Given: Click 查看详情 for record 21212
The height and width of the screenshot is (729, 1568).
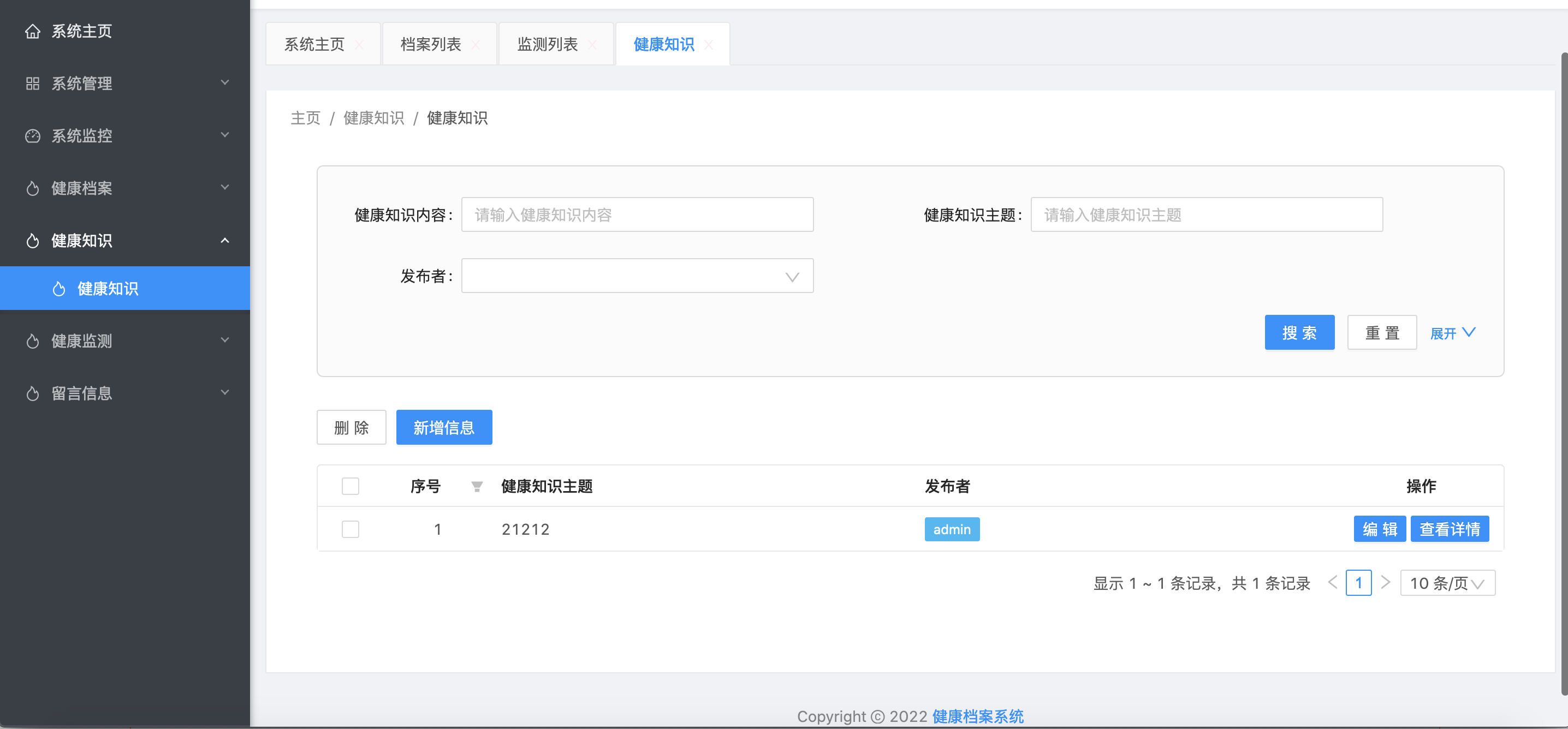Looking at the screenshot, I should click(1450, 529).
